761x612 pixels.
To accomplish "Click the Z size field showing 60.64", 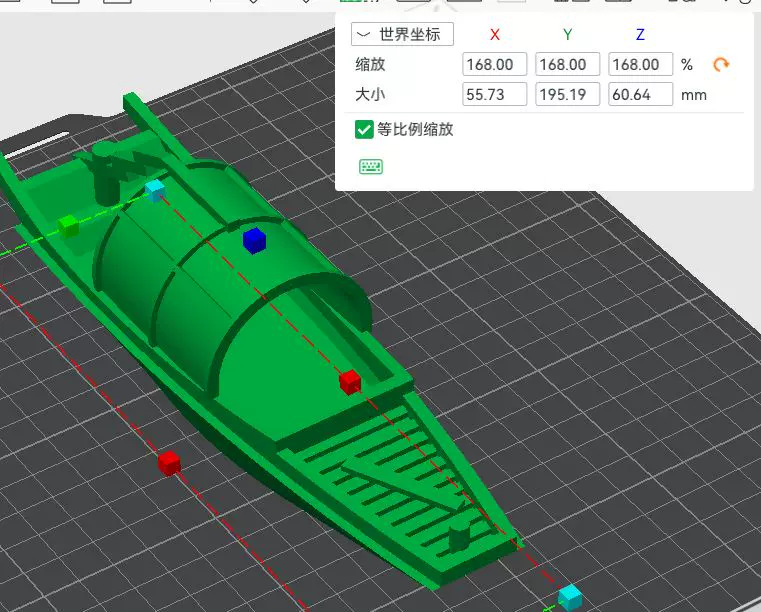I will coord(641,94).
